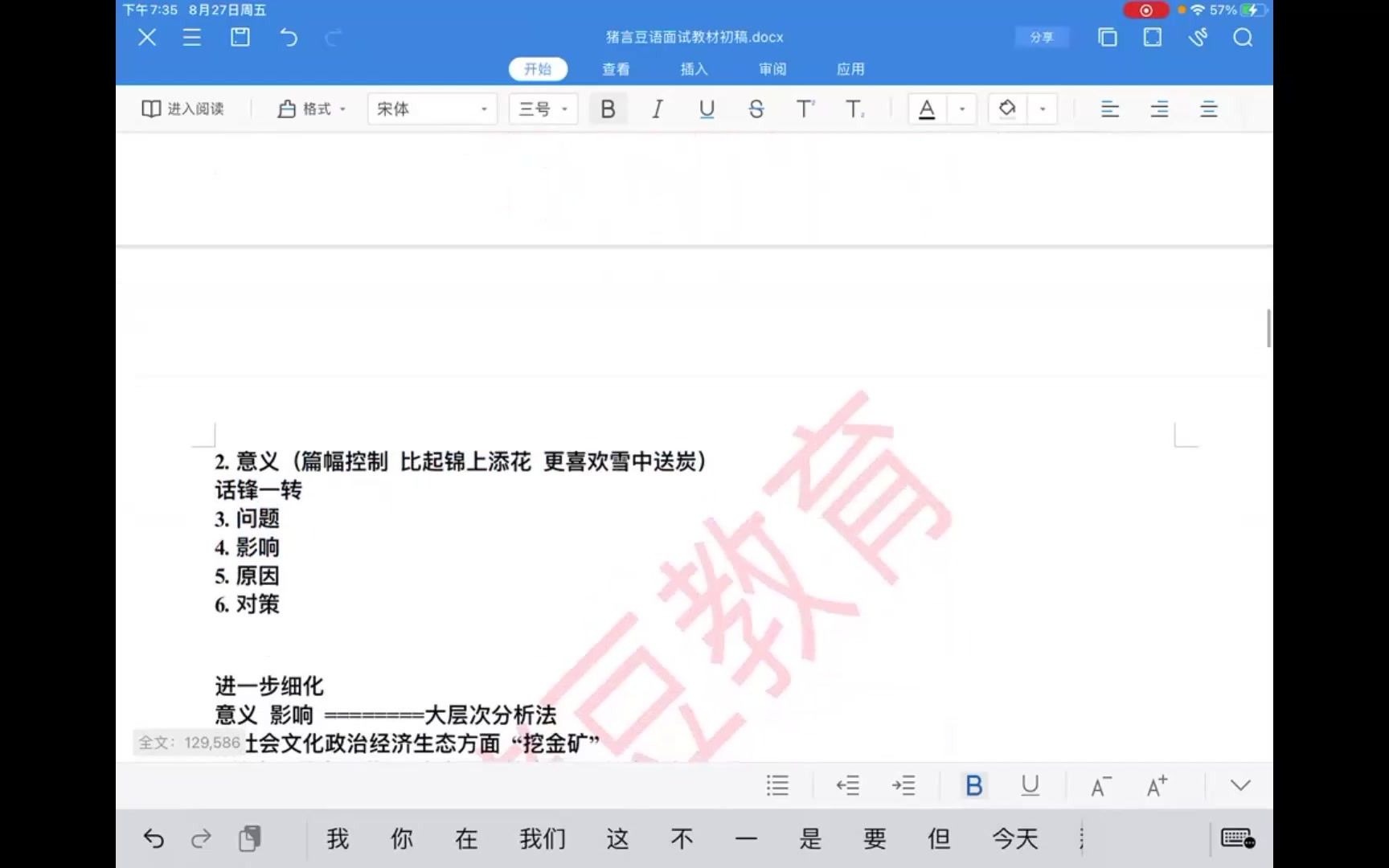This screenshot has height=868, width=1389.
Task: Click the 分享 share button
Action: pos(1042,37)
